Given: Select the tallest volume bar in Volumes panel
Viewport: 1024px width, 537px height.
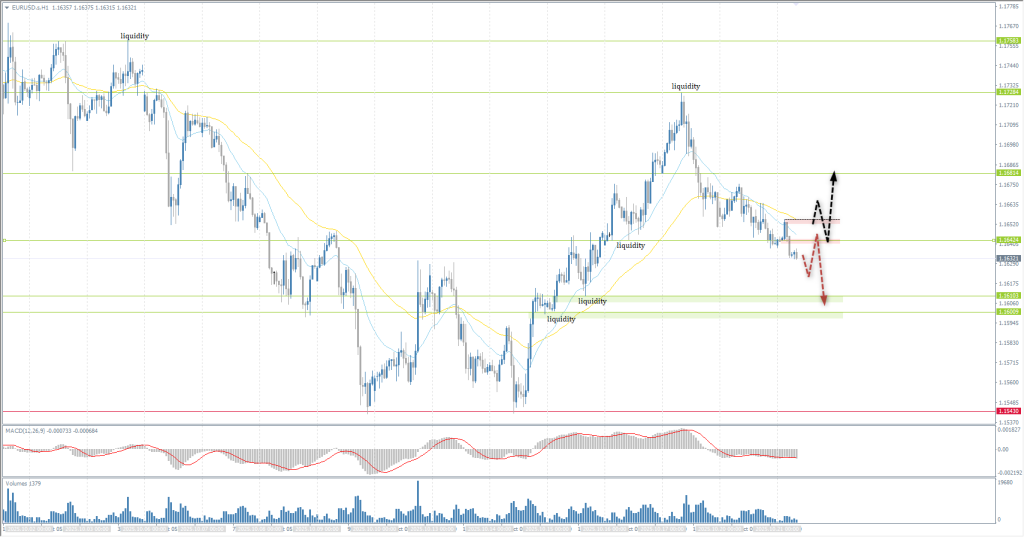Looking at the screenshot, I should [418, 500].
